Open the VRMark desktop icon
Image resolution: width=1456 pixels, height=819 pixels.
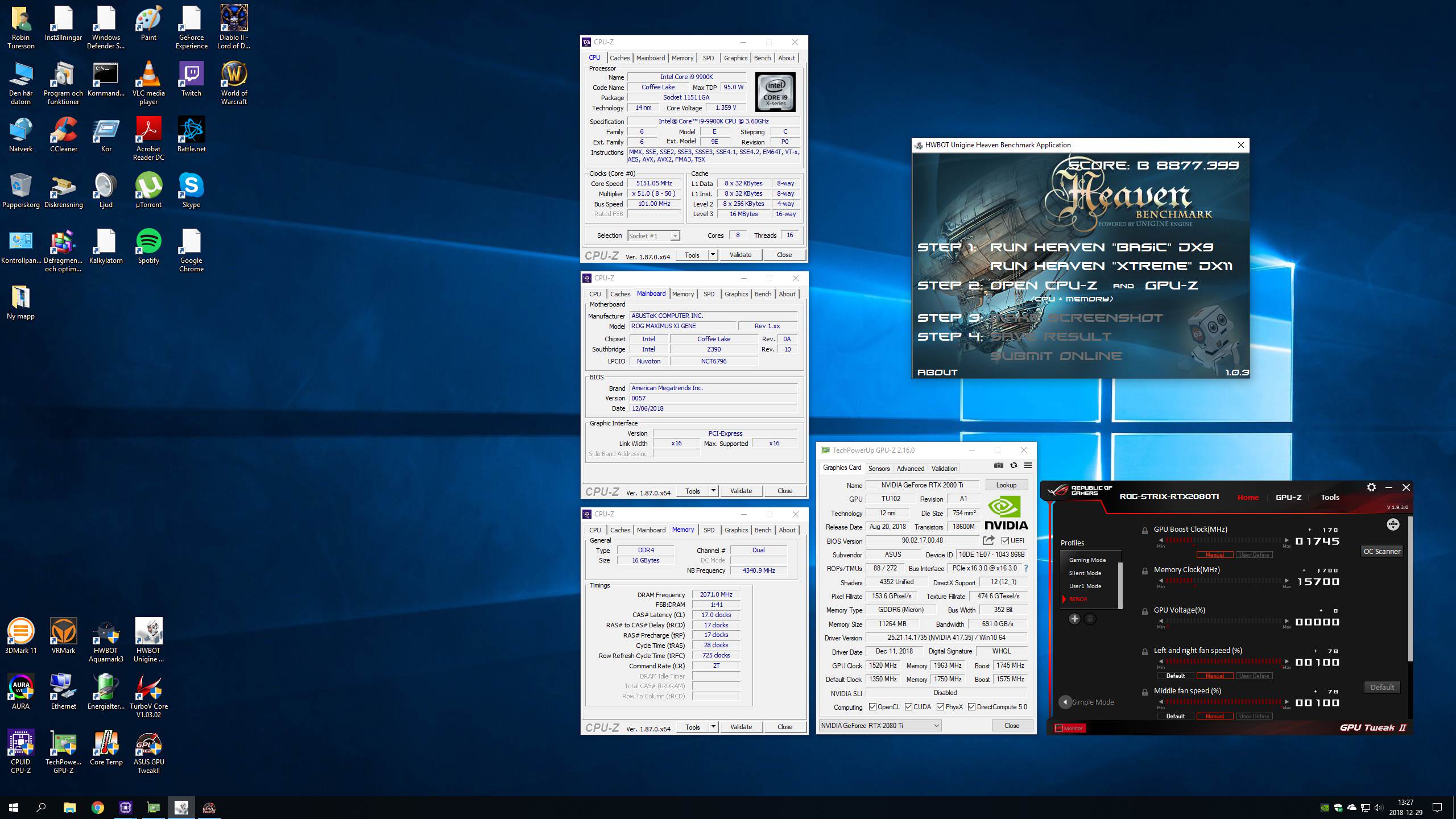(x=63, y=636)
